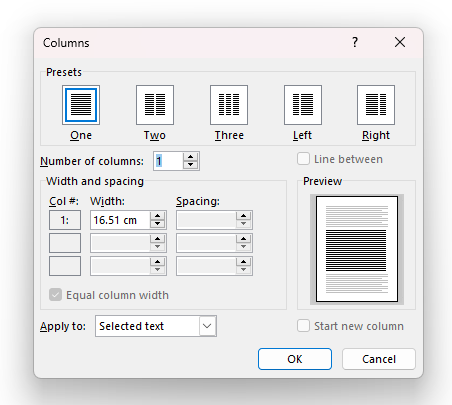Screen dimensions: 452x405
Task: Click the column 1 Spacing field
Action: pos(206,220)
